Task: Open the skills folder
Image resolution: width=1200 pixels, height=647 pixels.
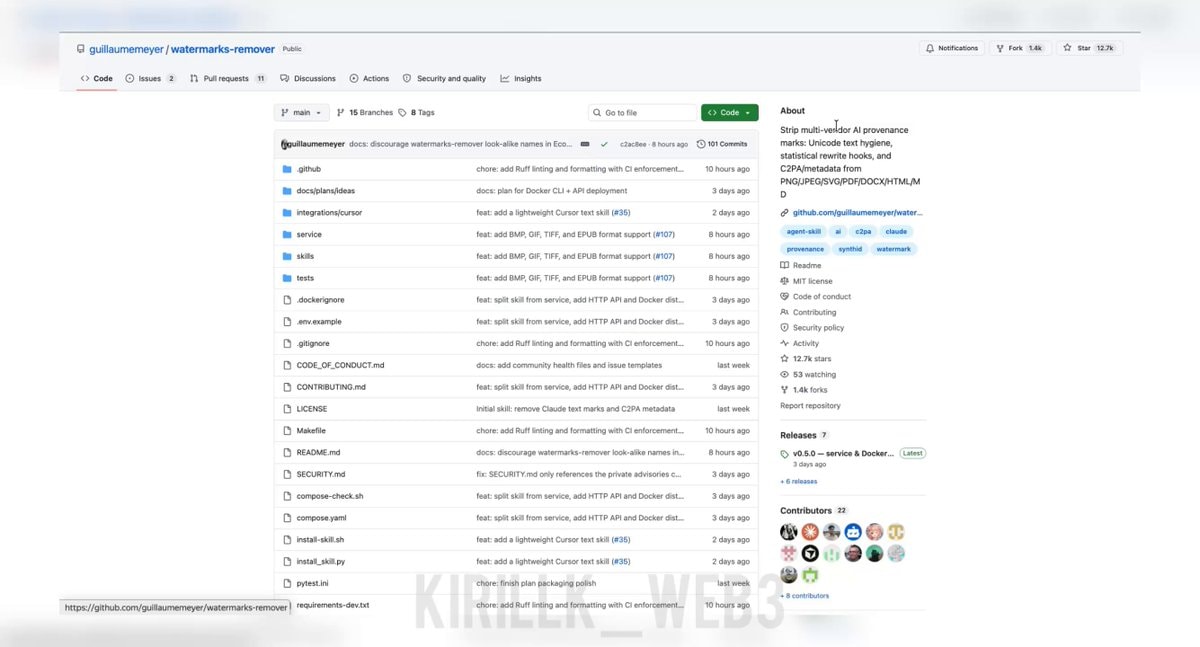Action: coord(305,256)
